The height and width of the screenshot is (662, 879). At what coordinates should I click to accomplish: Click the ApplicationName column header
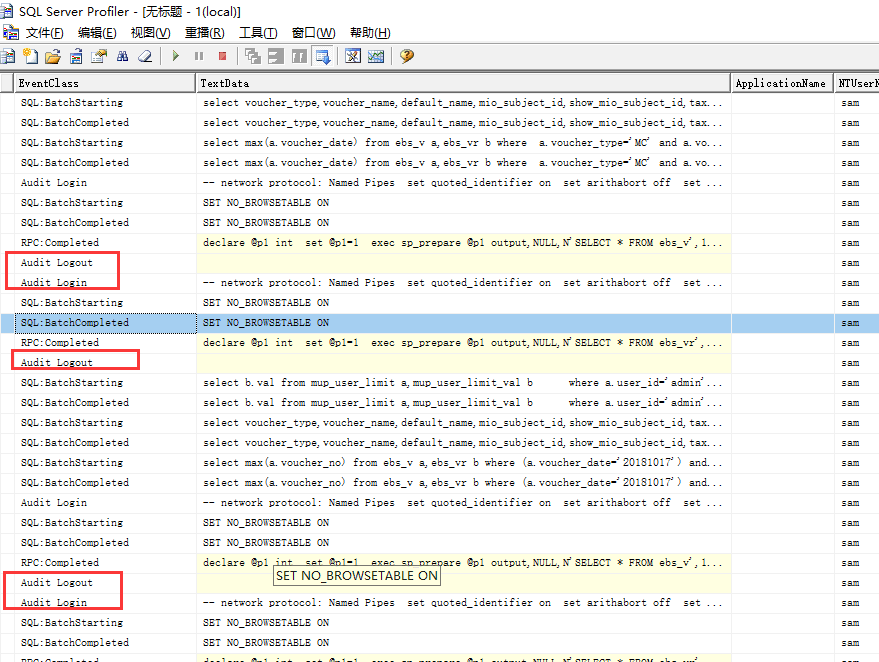(780, 83)
